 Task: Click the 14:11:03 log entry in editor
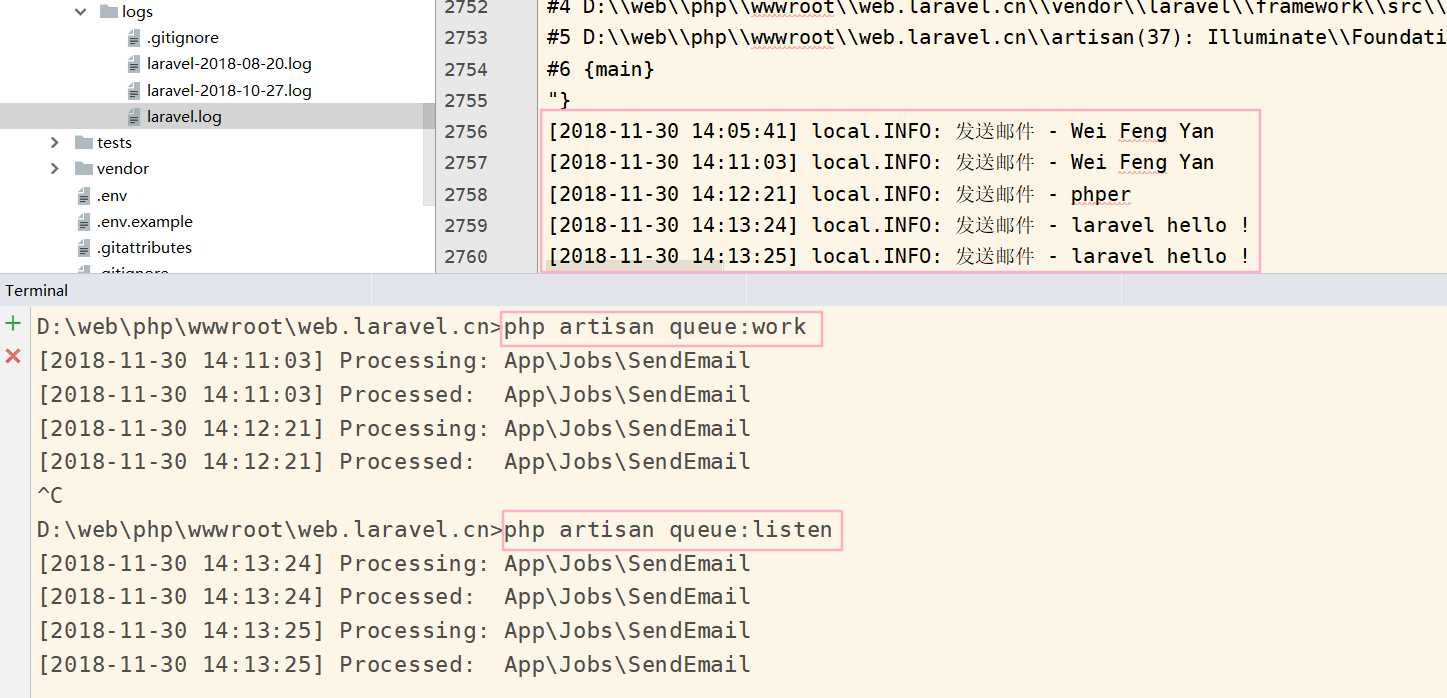[x=880, y=162]
